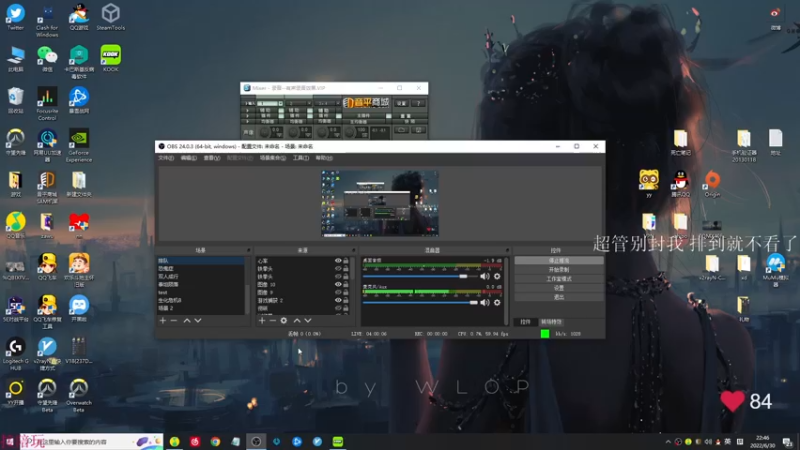Open the notification center in the taskbar
This screenshot has height=450, width=800.
(788, 442)
